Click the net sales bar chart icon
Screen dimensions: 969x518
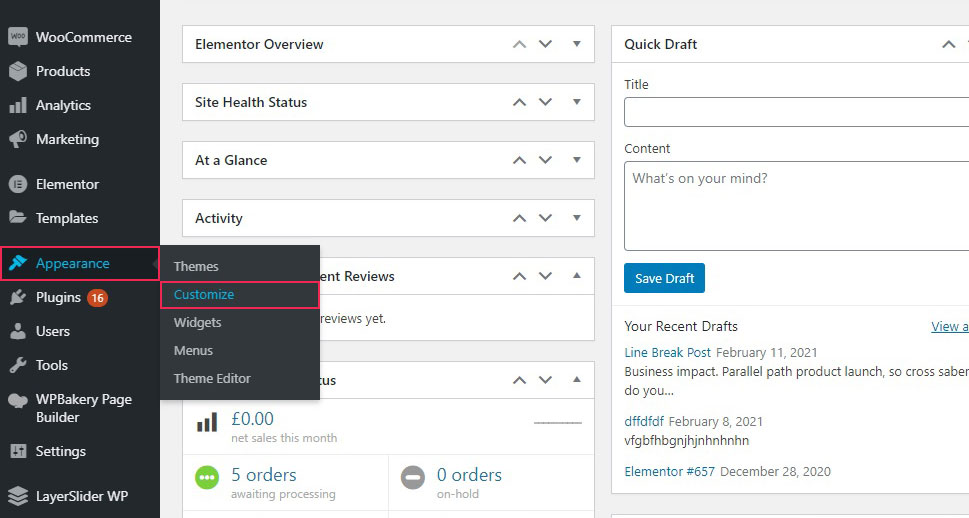click(x=207, y=423)
